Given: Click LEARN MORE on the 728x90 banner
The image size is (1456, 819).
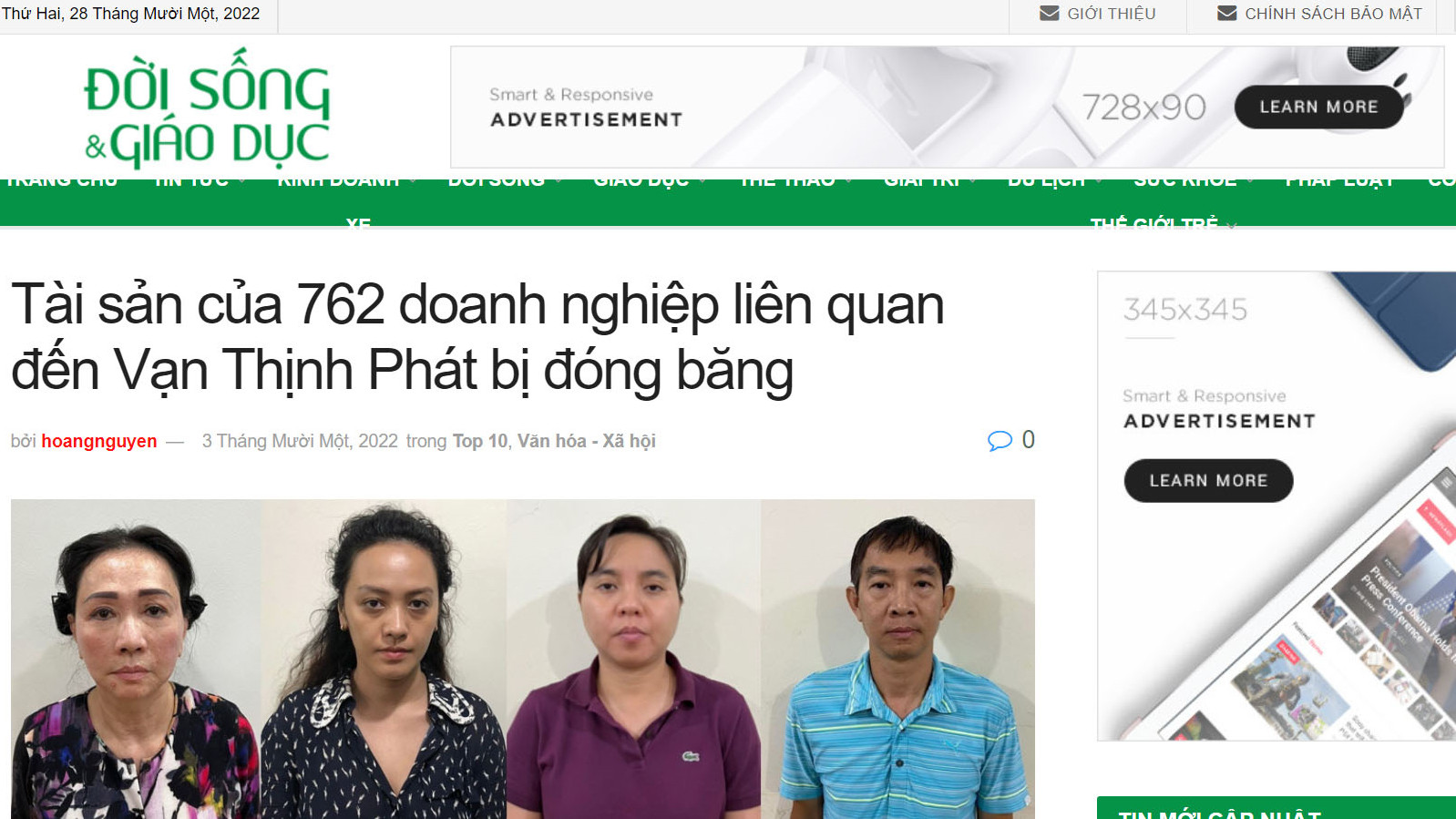Looking at the screenshot, I should (x=1318, y=107).
